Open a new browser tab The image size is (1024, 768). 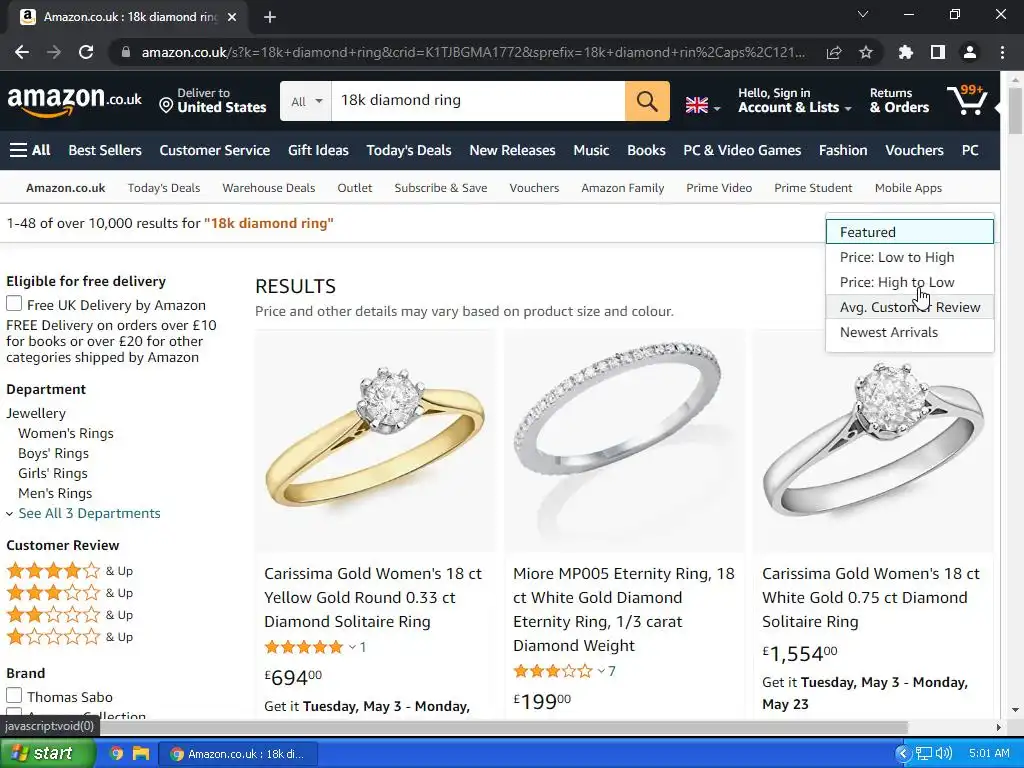[270, 17]
